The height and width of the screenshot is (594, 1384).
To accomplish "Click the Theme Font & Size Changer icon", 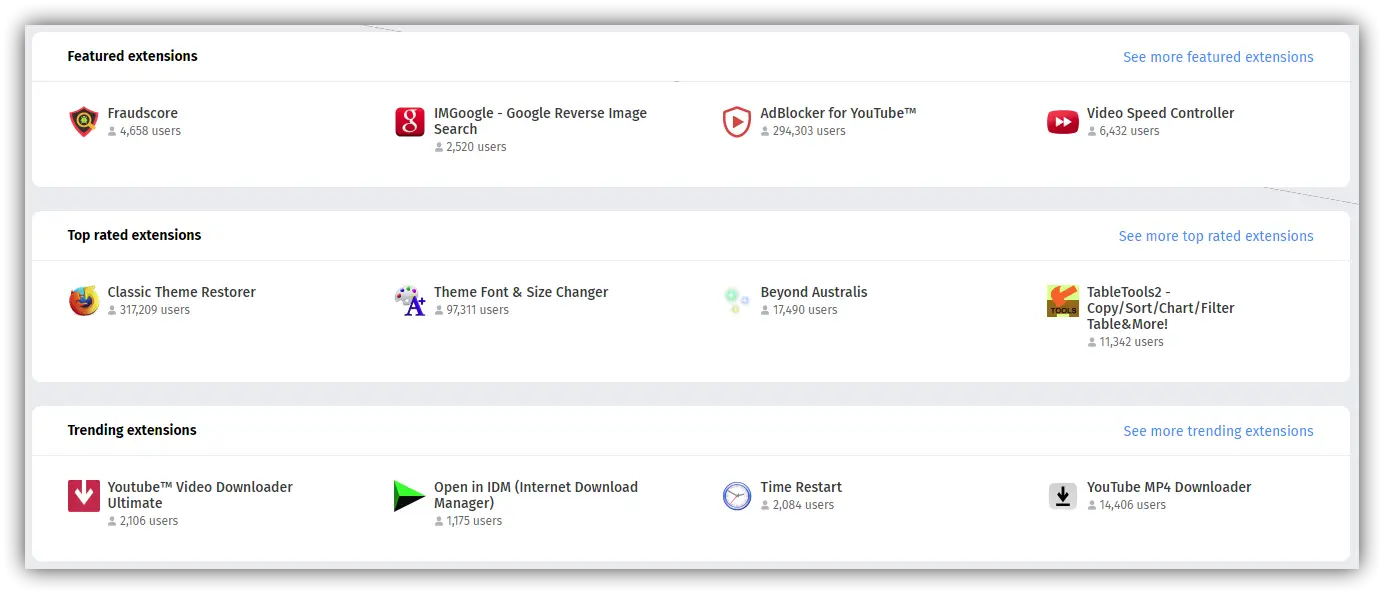I will (x=410, y=301).
